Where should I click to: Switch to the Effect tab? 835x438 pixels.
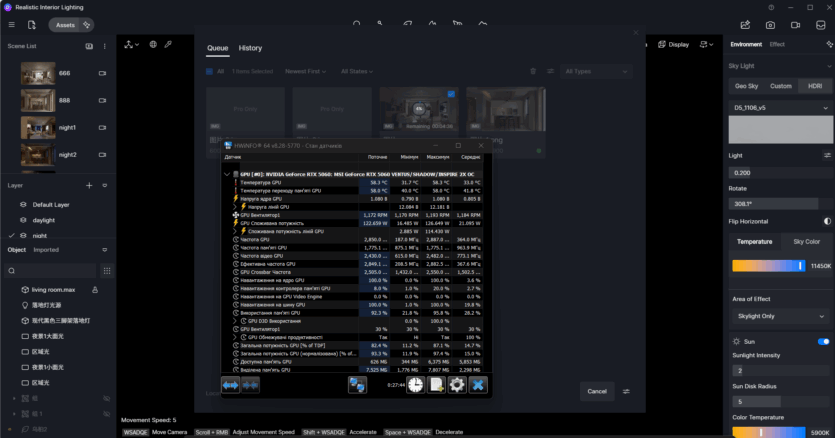(777, 44)
